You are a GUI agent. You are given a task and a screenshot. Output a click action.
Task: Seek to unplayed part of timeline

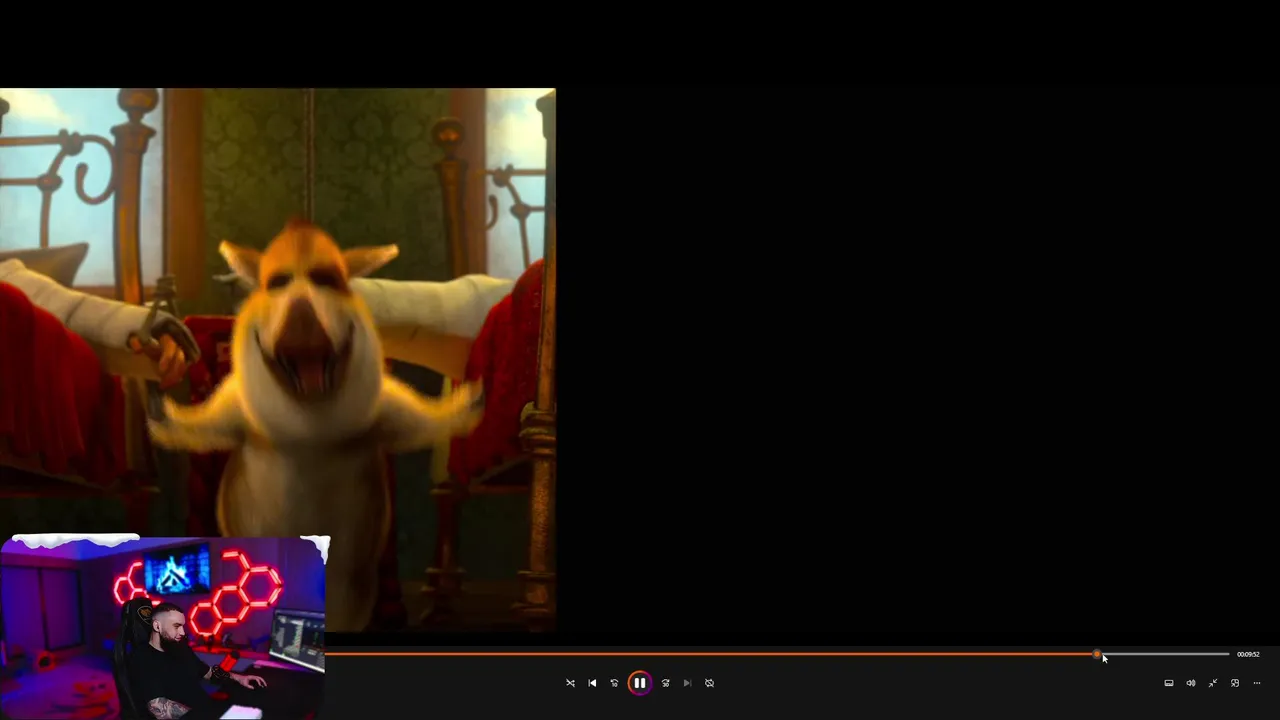click(1165, 654)
